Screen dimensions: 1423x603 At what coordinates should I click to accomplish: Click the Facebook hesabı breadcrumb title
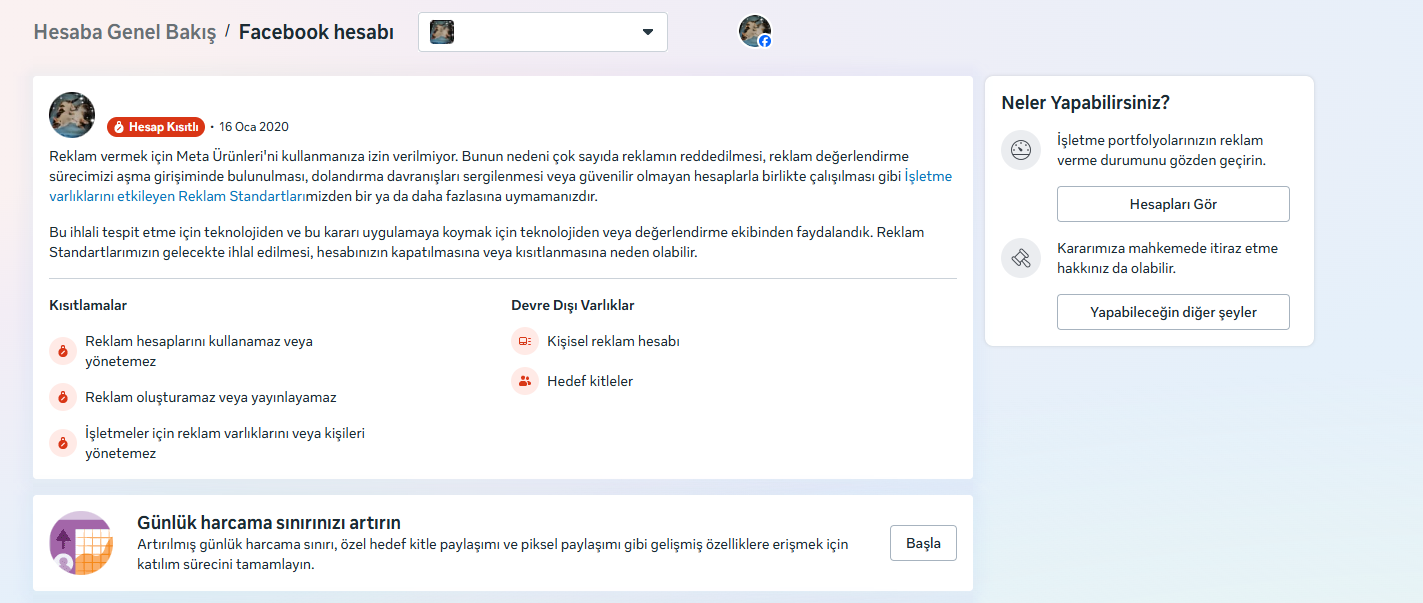click(316, 32)
